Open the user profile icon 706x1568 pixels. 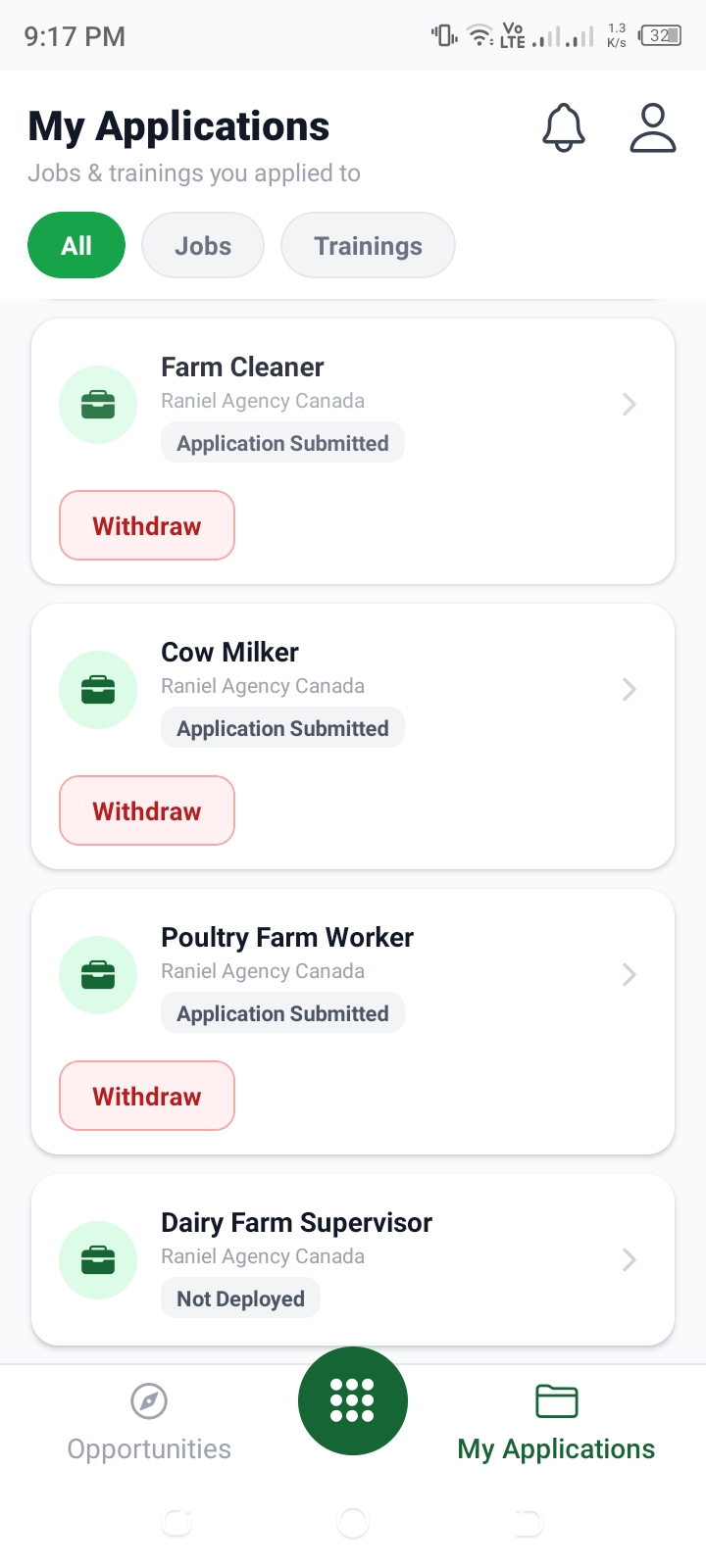(653, 127)
